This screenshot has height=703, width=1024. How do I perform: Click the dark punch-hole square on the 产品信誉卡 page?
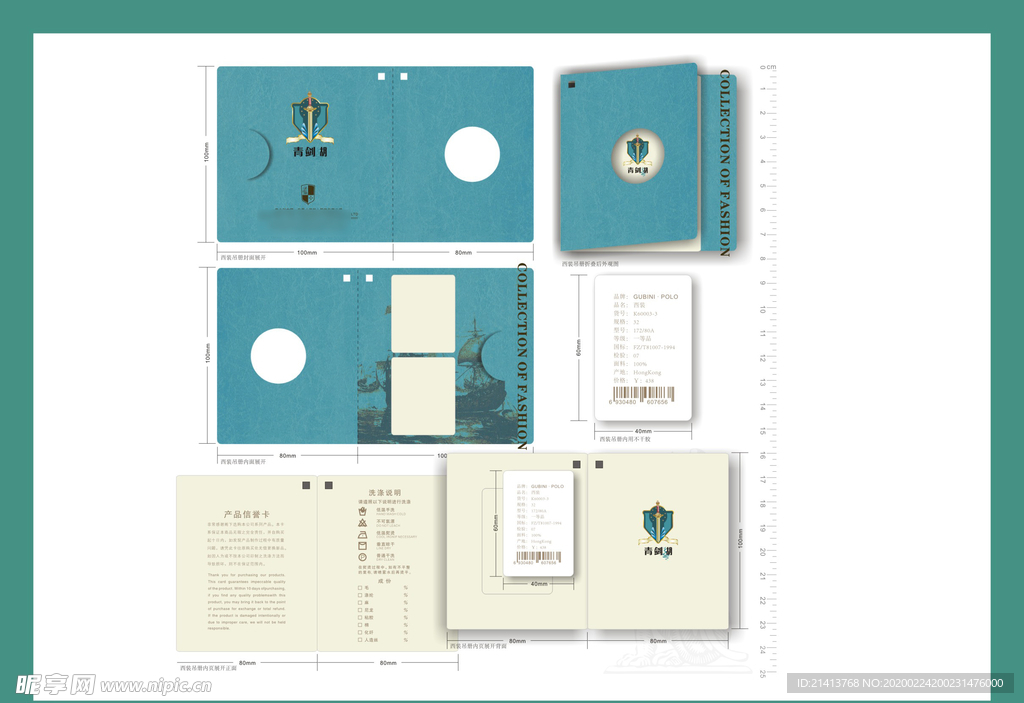point(306,485)
